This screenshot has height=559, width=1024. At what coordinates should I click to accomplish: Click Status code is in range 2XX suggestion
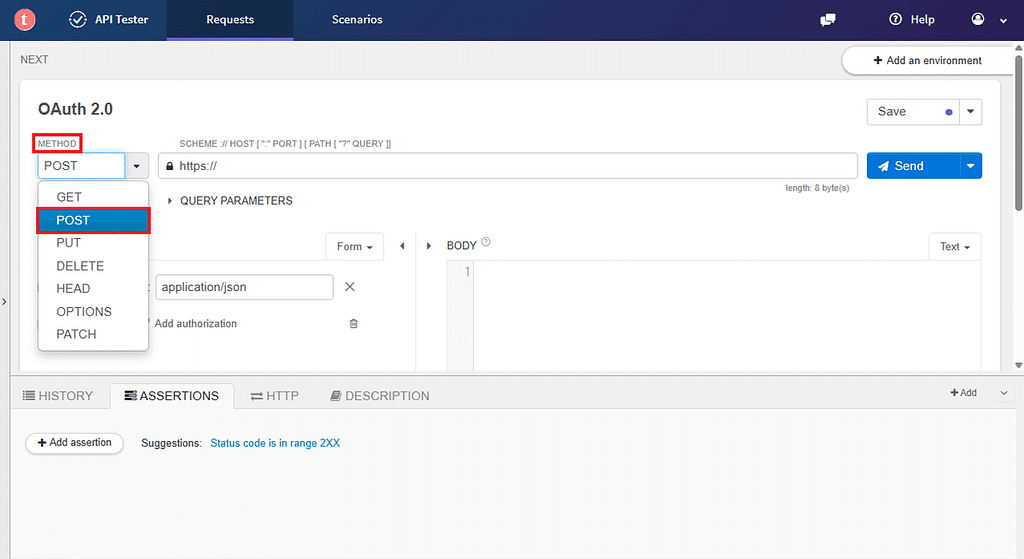point(275,443)
